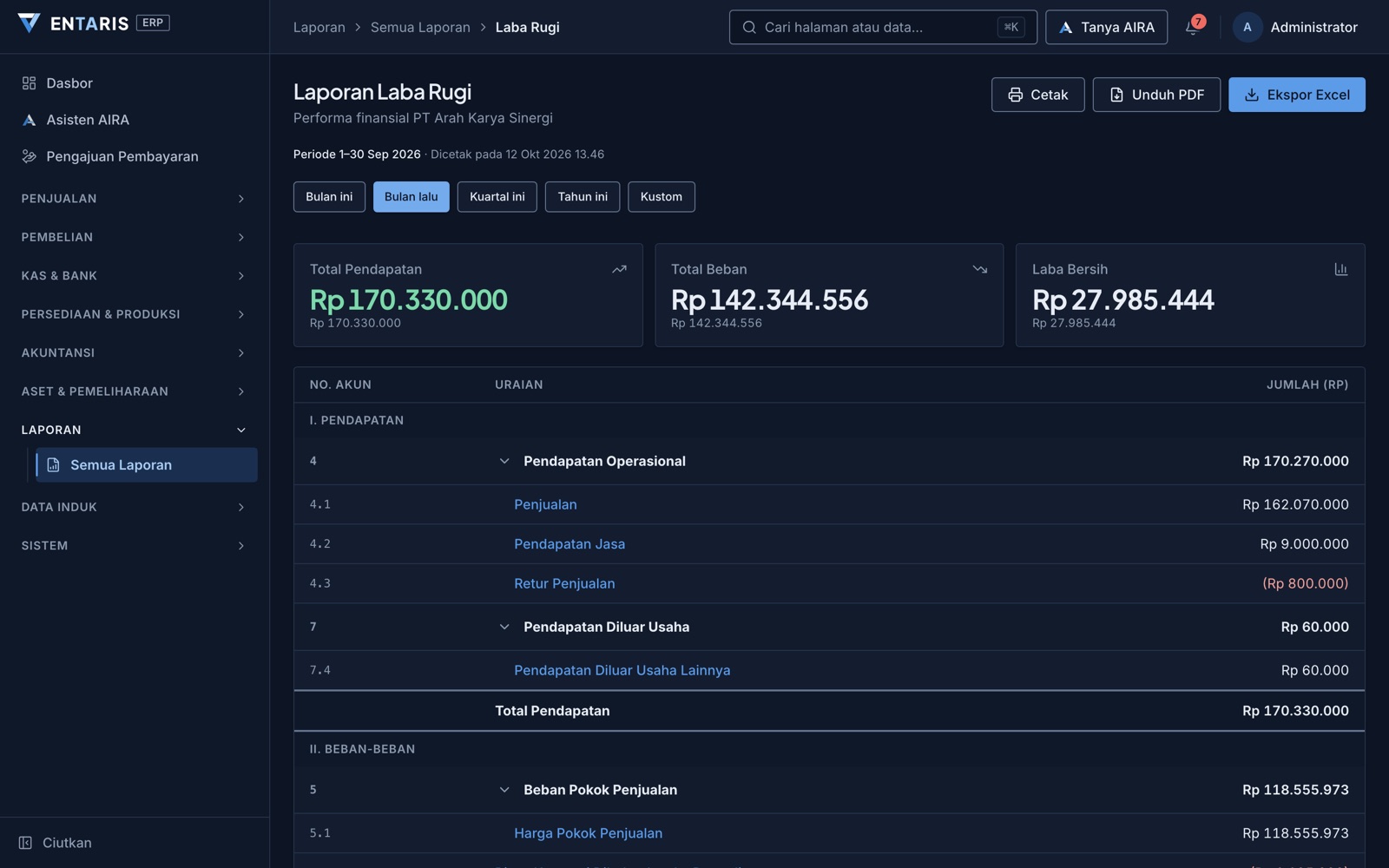Collapse the Beban Pokok Penjualan row
Image resolution: width=1389 pixels, height=868 pixels.
504,790
